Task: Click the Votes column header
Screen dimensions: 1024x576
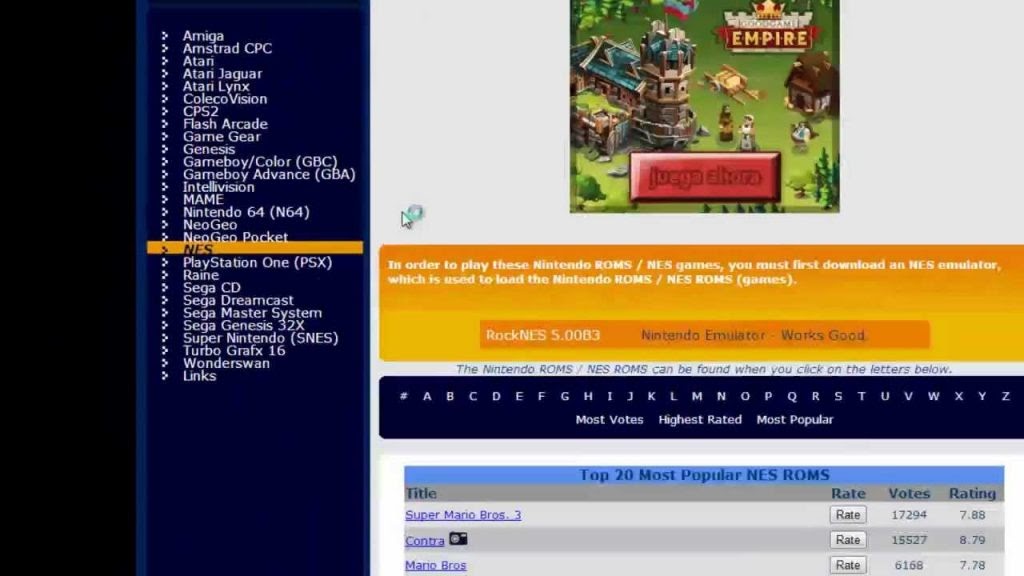Action: [909, 494]
